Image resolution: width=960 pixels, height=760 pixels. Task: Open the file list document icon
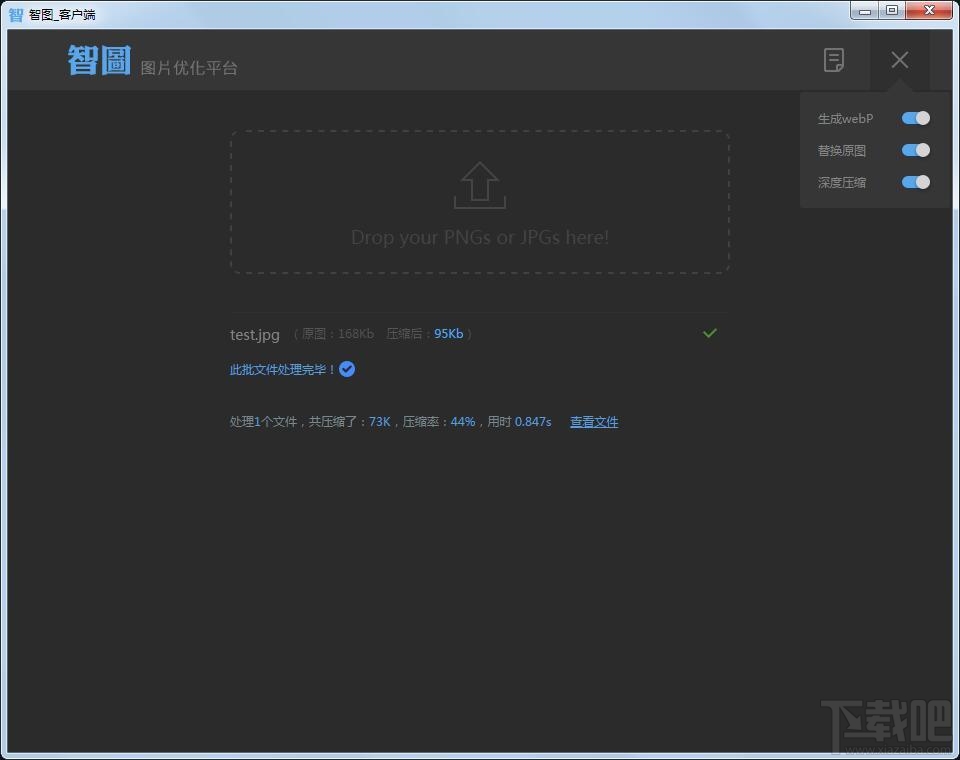click(834, 60)
